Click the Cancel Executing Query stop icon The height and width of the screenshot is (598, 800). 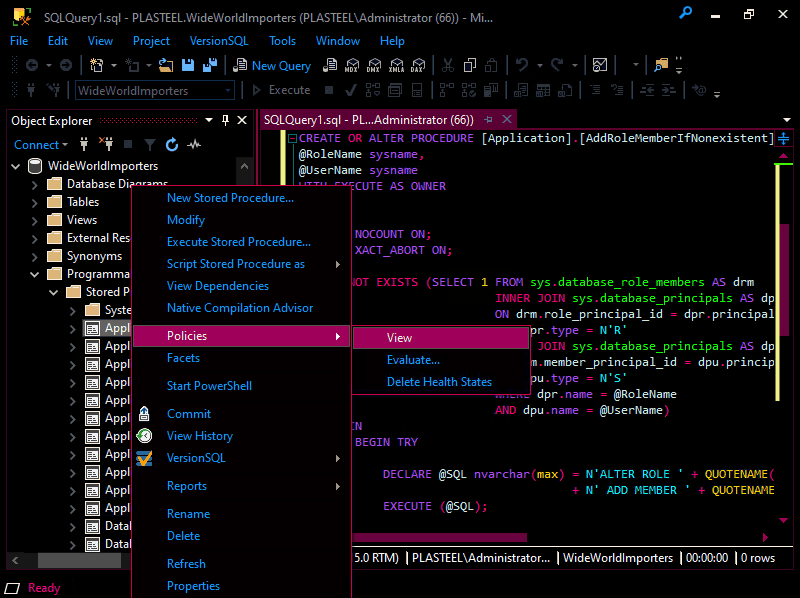[329, 90]
